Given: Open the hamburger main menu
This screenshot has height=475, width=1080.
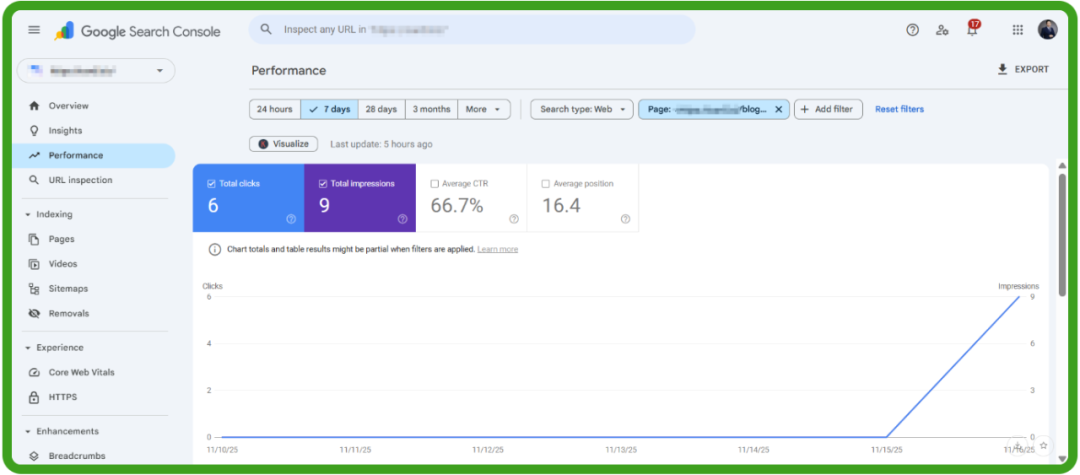Looking at the screenshot, I should 34,30.
